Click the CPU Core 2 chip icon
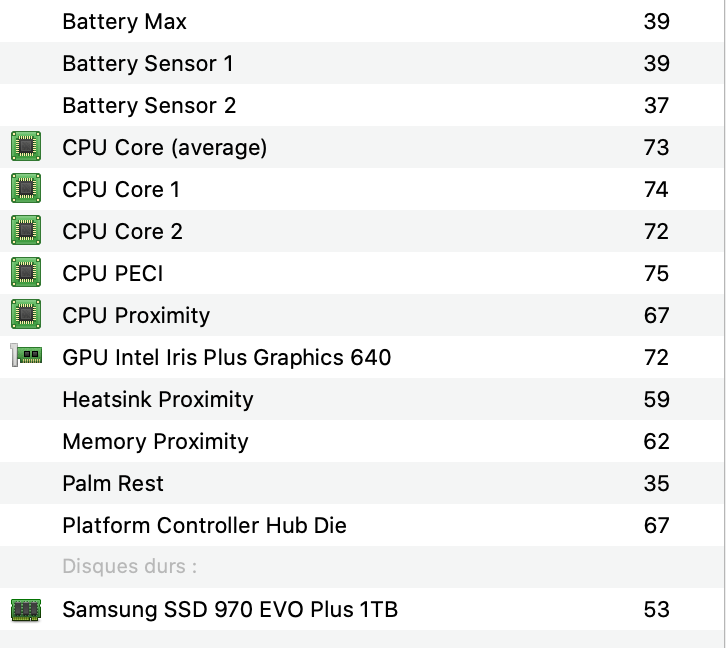This screenshot has width=726, height=648. pos(26,231)
